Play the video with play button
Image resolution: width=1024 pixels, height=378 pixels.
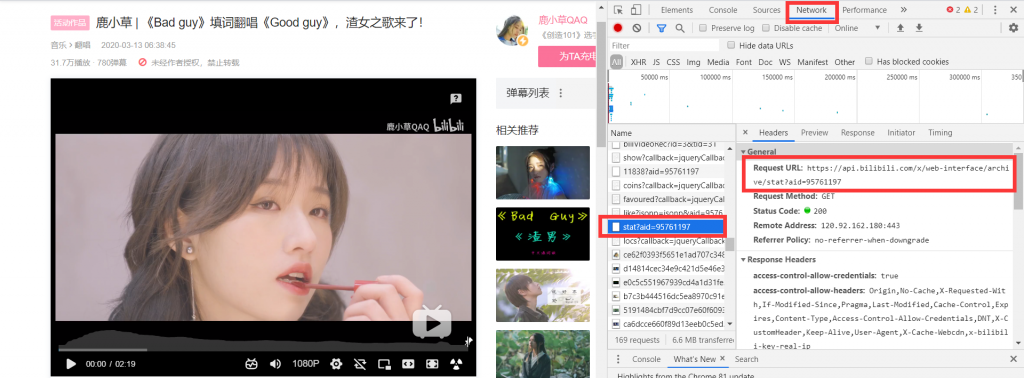[71, 364]
